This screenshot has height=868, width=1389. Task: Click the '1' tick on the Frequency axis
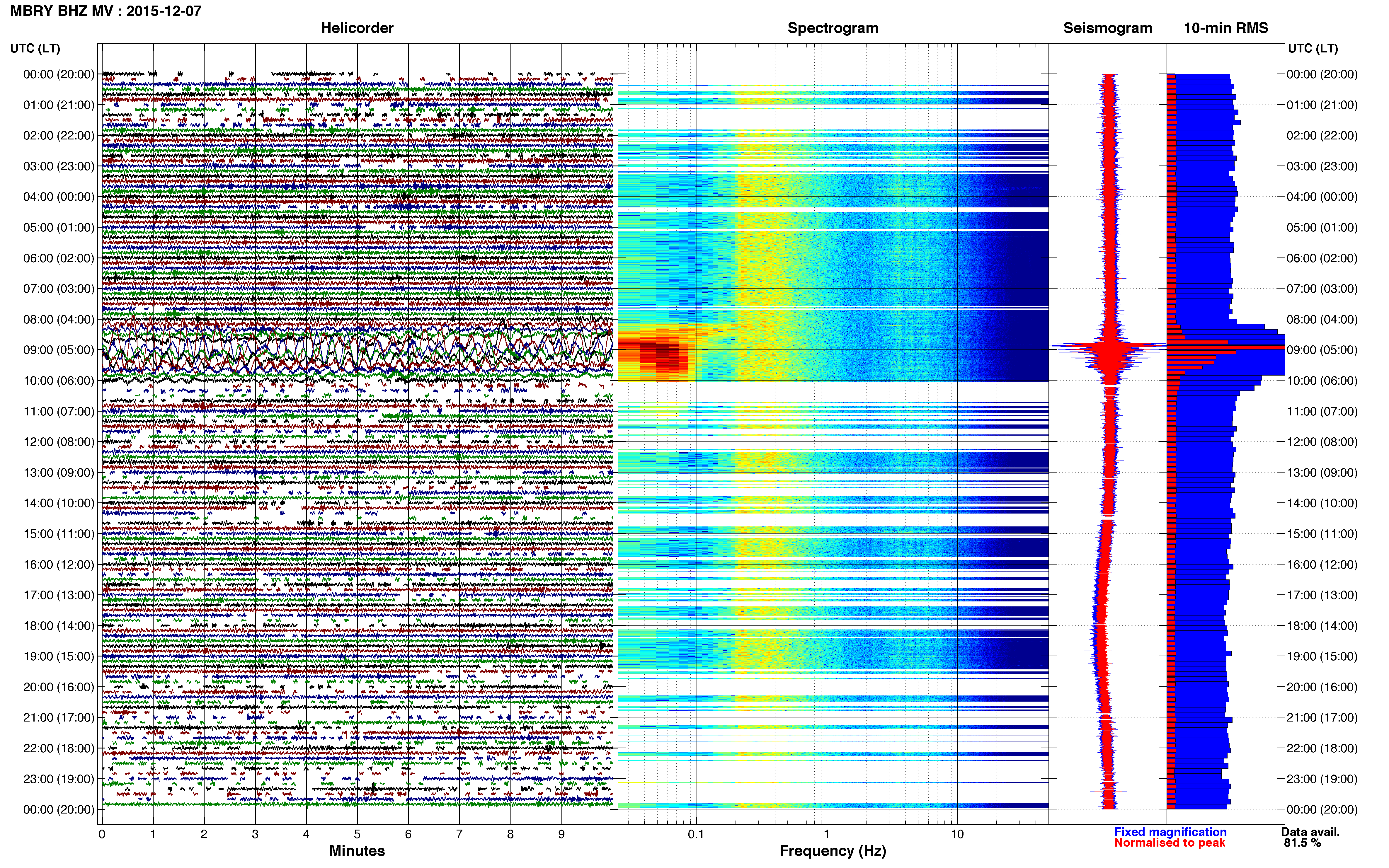pos(826,834)
